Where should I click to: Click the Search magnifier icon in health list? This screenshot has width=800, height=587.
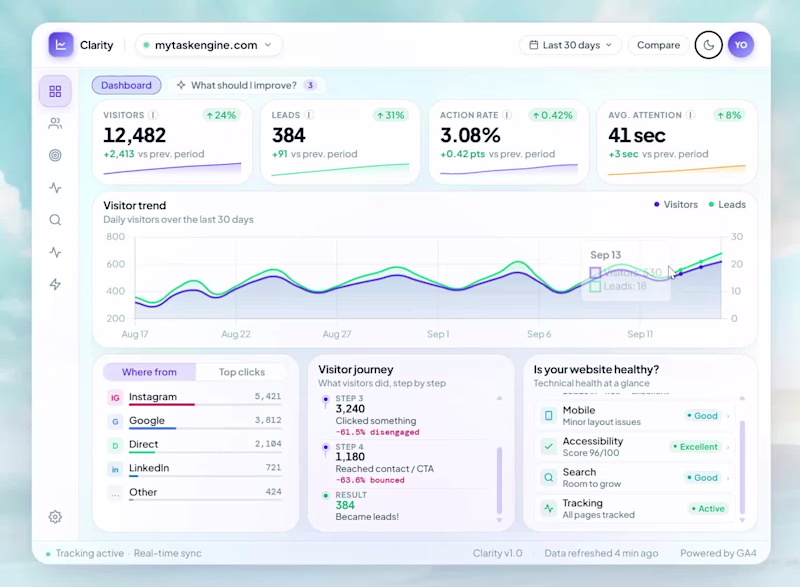coord(548,478)
